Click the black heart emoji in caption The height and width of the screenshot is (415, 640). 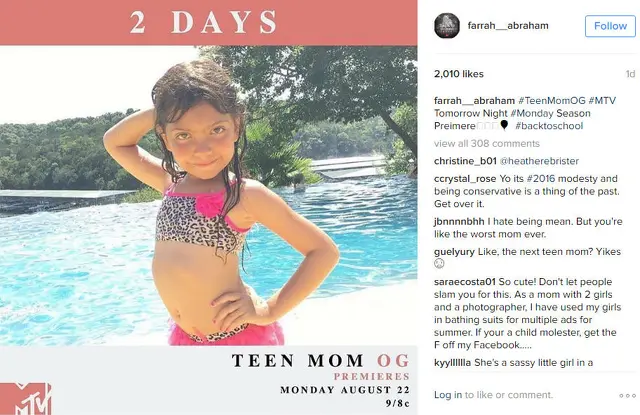click(504, 125)
